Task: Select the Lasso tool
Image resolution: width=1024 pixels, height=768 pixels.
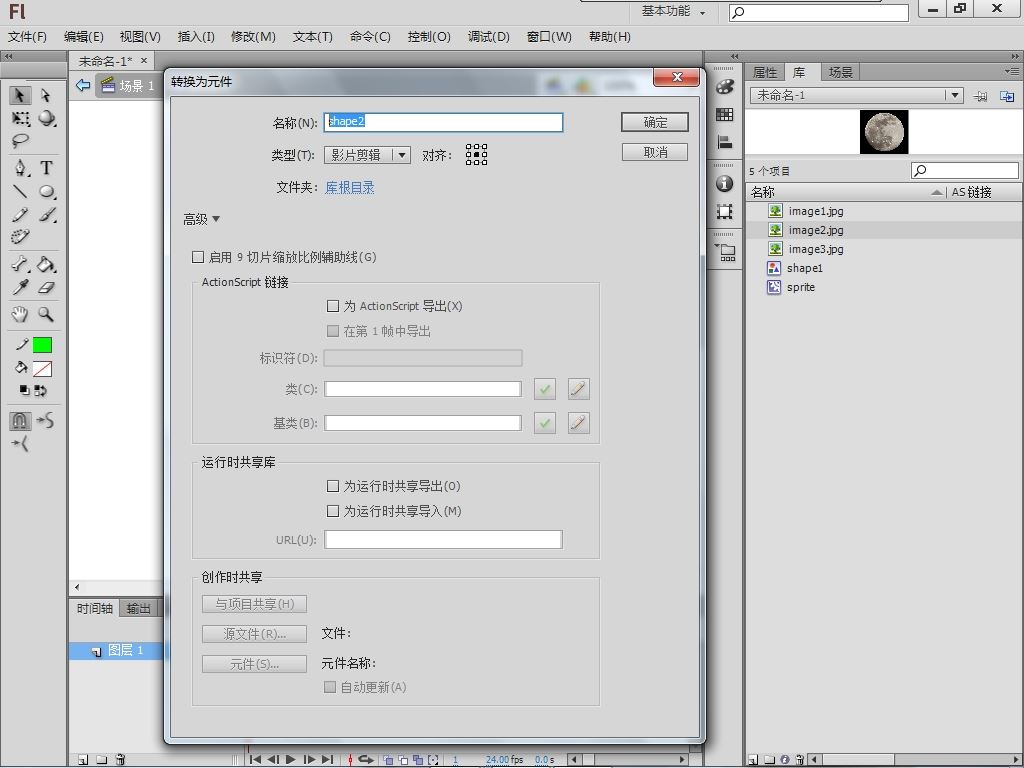Action: pos(20,140)
